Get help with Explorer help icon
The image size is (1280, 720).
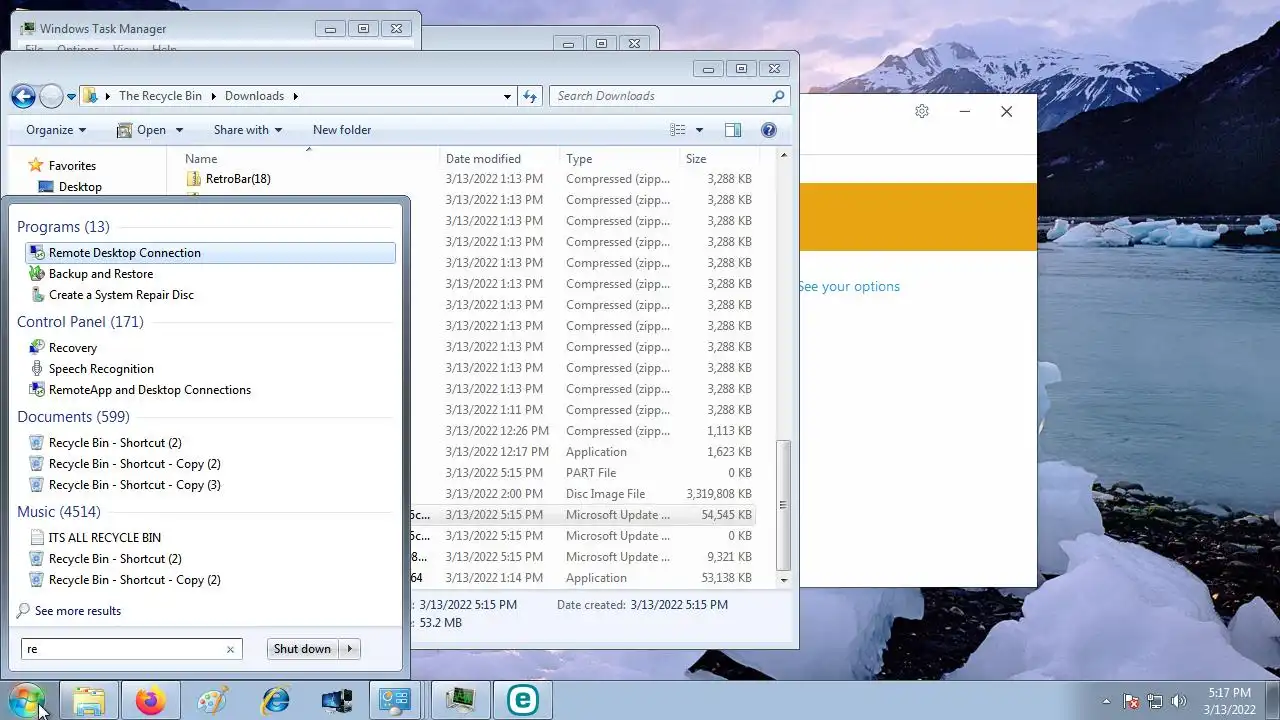pos(769,130)
